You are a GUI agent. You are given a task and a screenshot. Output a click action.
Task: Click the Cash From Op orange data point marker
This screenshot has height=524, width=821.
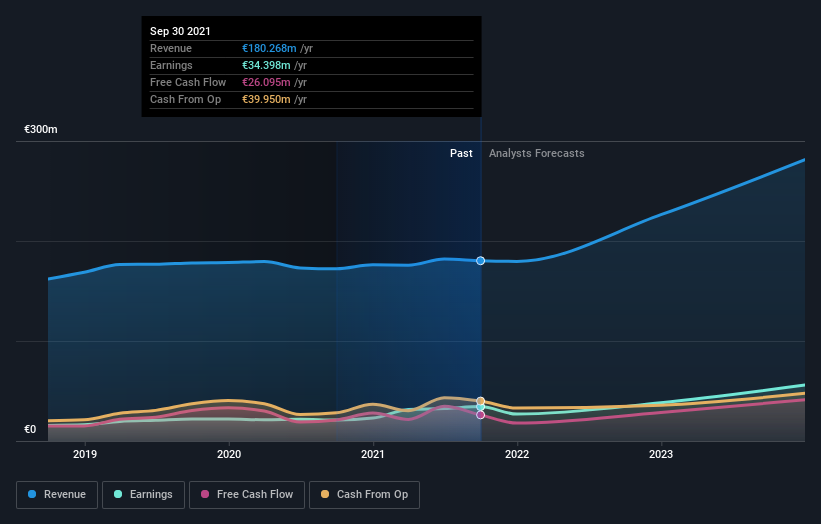click(x=480, y=402)
